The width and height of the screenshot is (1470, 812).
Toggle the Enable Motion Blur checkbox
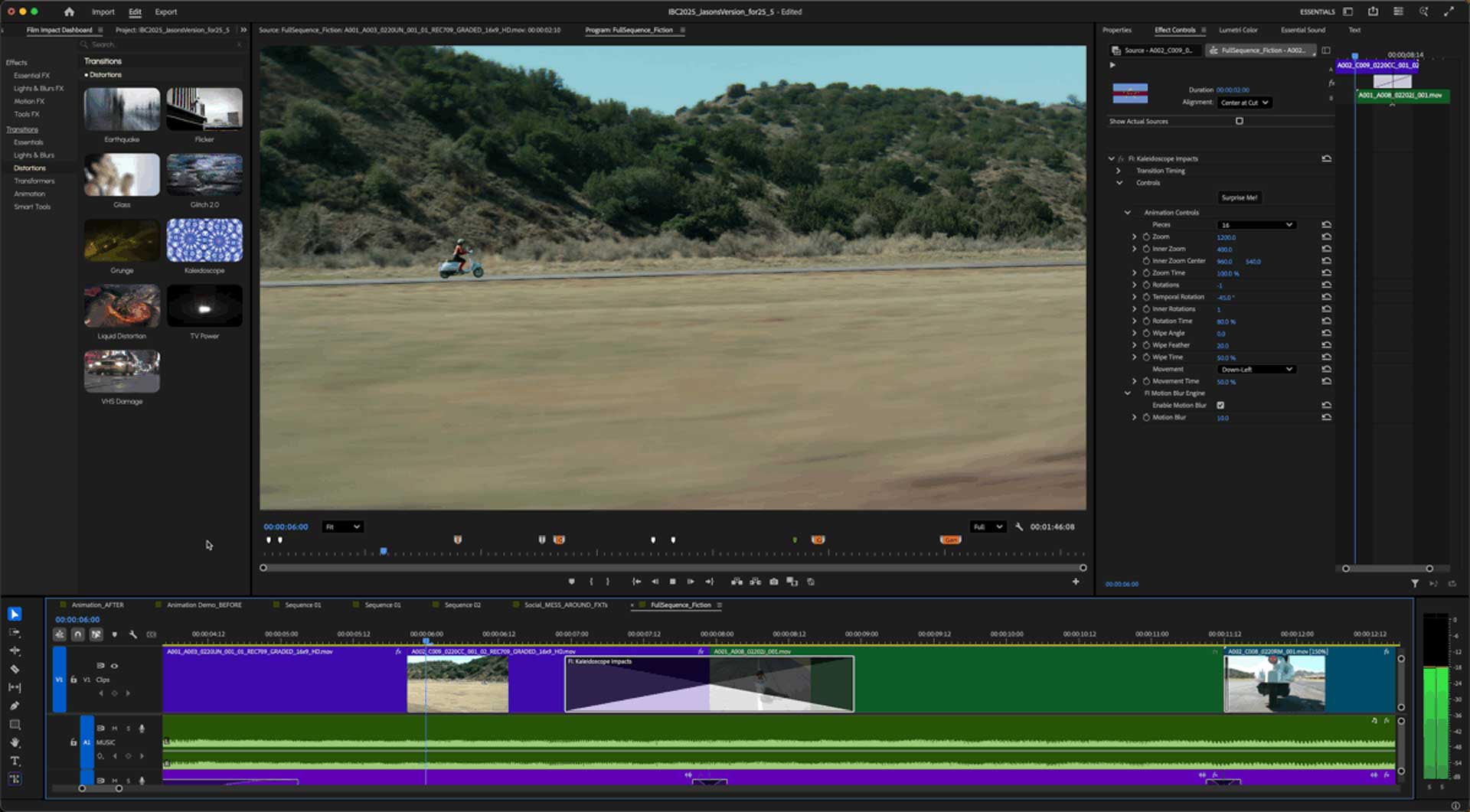pyautogui.click(x=1220, y=406)
